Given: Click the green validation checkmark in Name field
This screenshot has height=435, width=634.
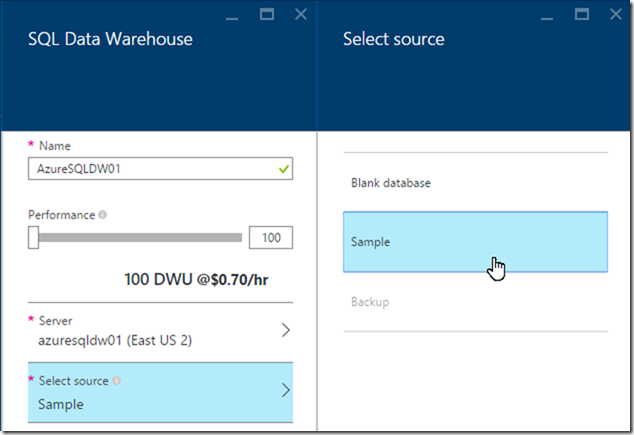Looking at the screenshot, I should 284,169.
